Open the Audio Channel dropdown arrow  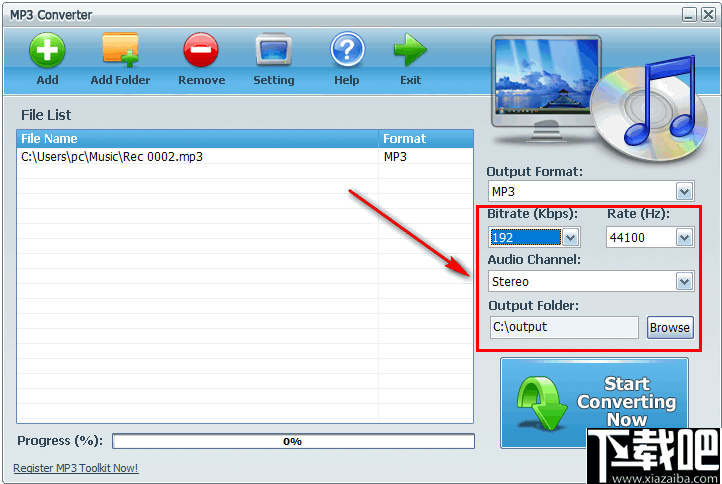tap(684, 281)
